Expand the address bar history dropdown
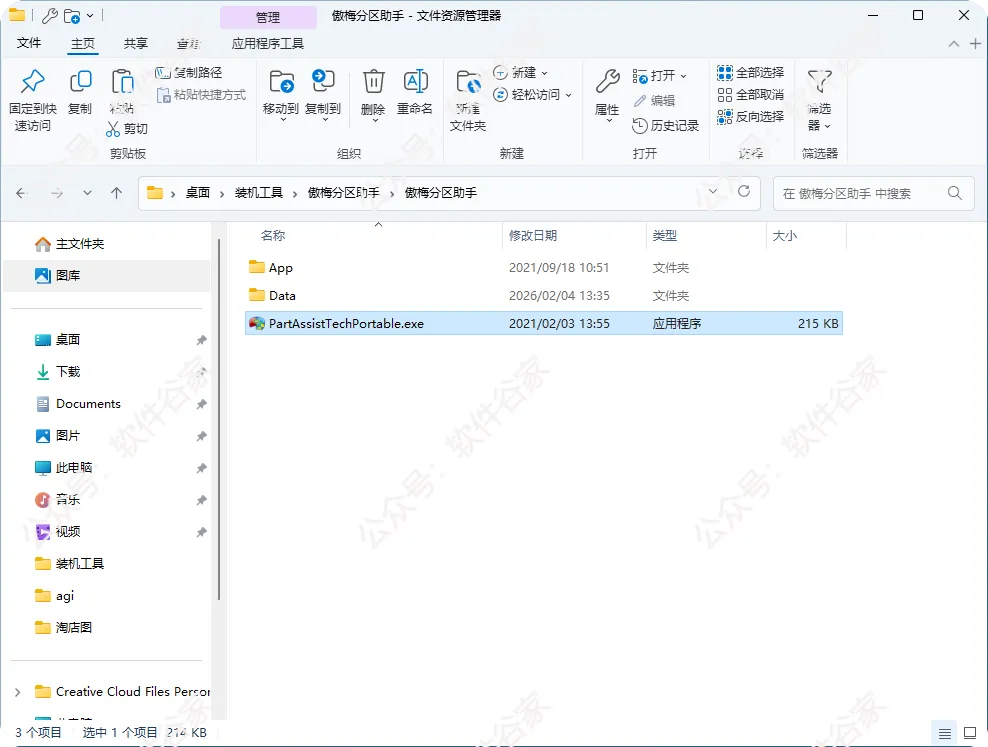This screenshot has width=988, height=747. 713,191
